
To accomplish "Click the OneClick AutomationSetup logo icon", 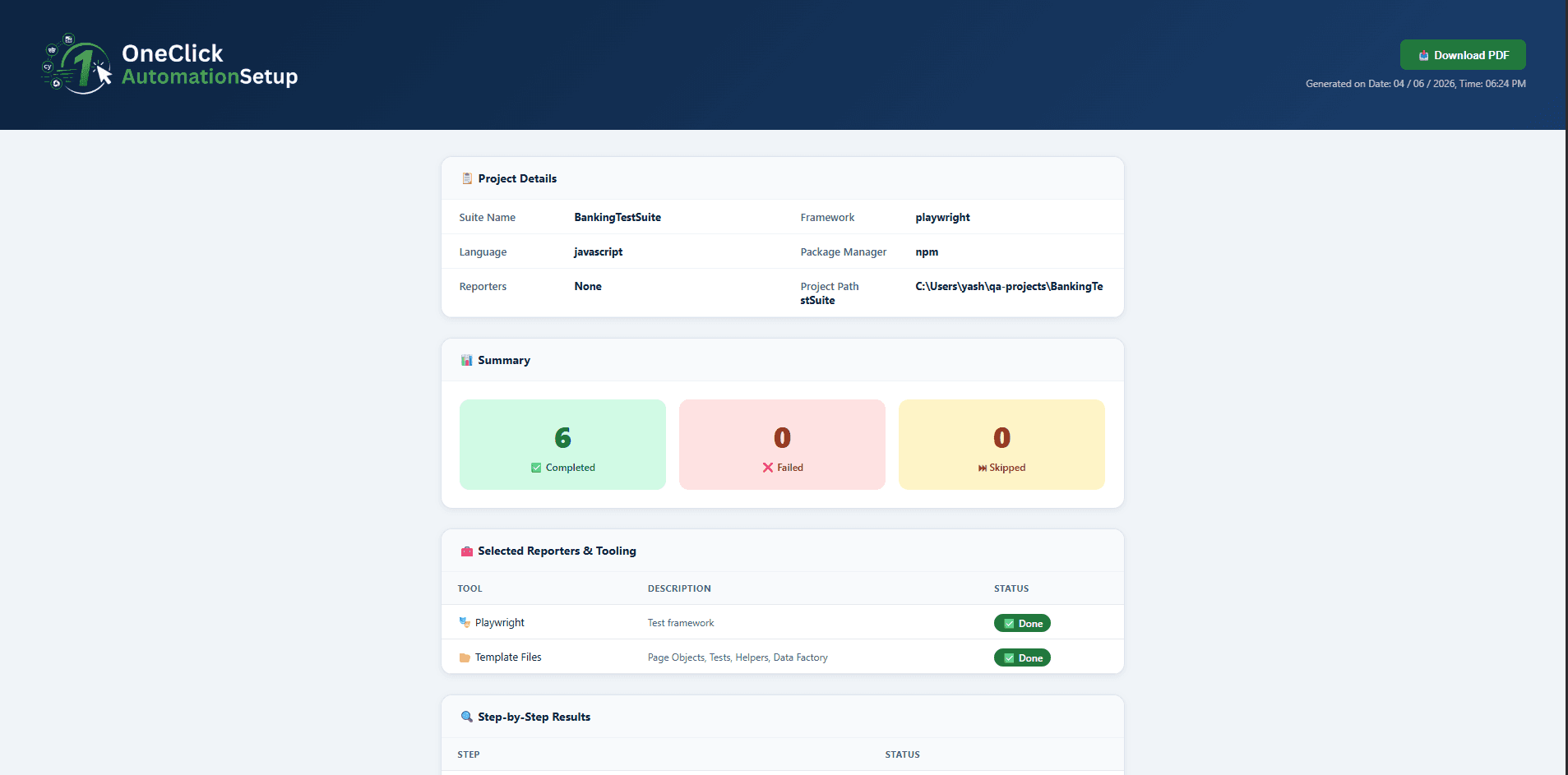I will (76, 64).
